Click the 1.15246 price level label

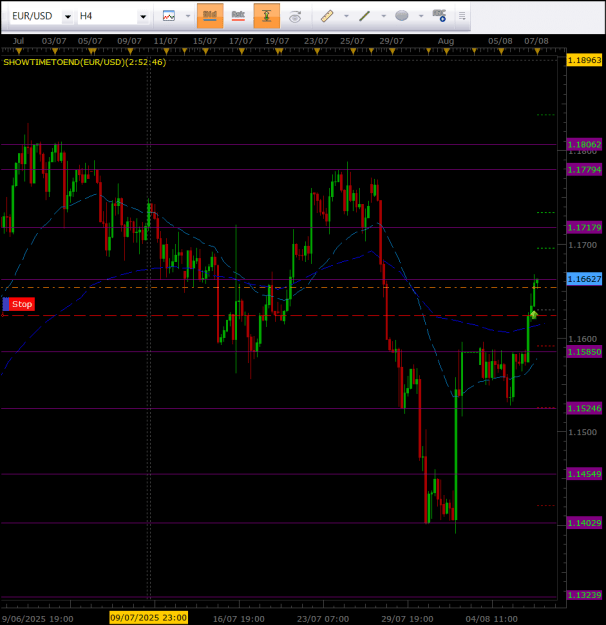tap(584, 408)
